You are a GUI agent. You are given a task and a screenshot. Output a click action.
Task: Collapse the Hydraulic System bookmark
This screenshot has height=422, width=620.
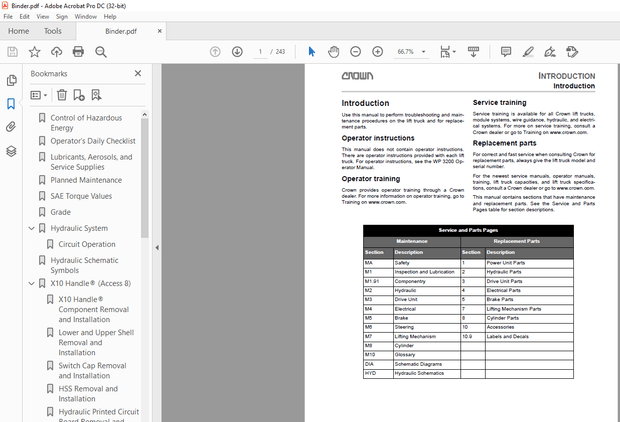(41, 229)
